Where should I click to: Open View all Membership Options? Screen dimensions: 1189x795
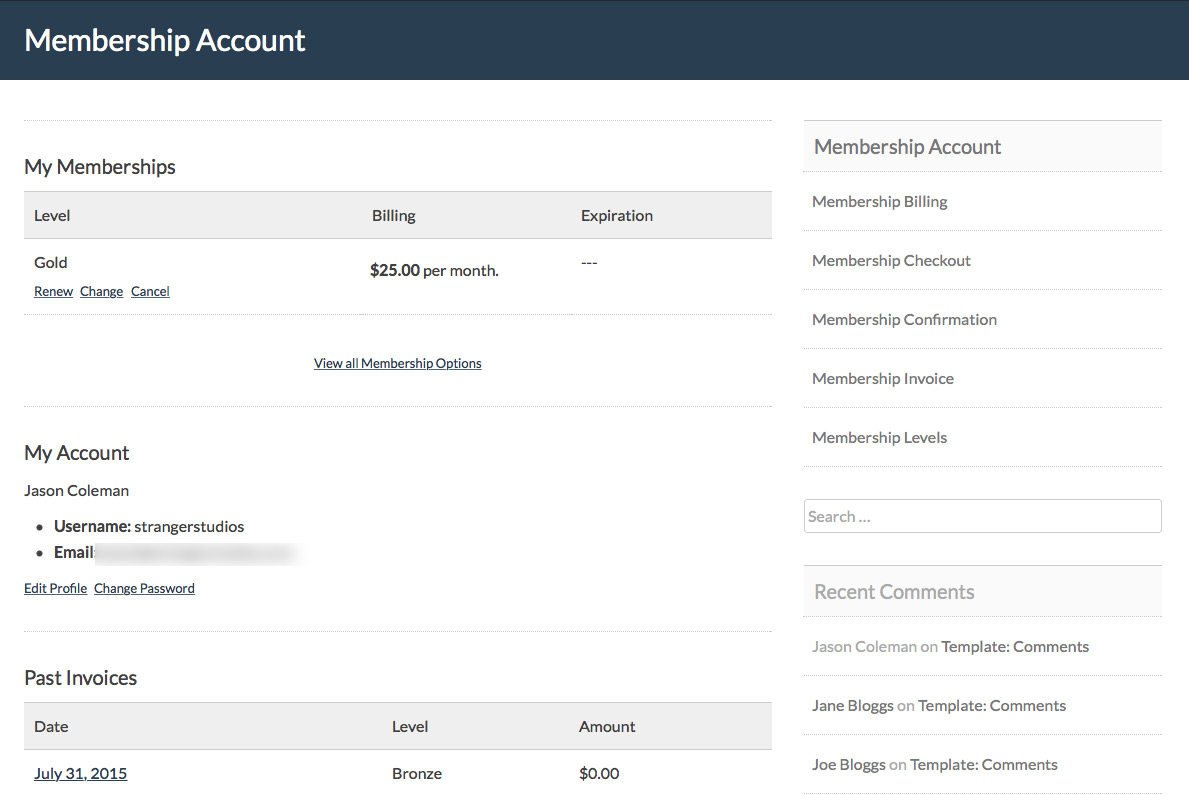pyautogui.click(x=397, y=364)
